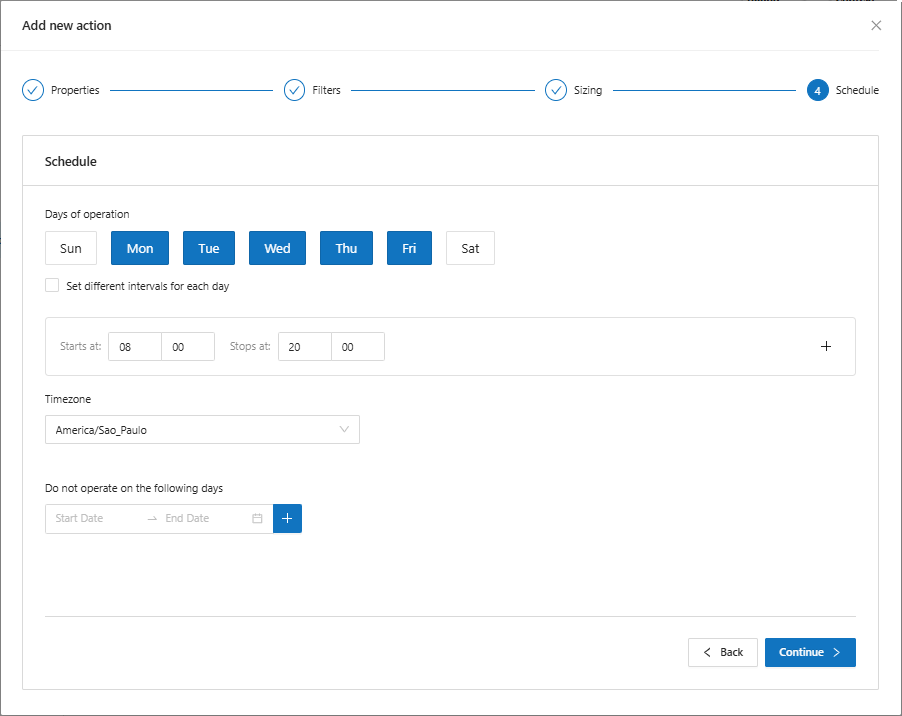The image size is (902, 716).
Task: Toggle Sat as day of operation
Action: tap(470, 248)
